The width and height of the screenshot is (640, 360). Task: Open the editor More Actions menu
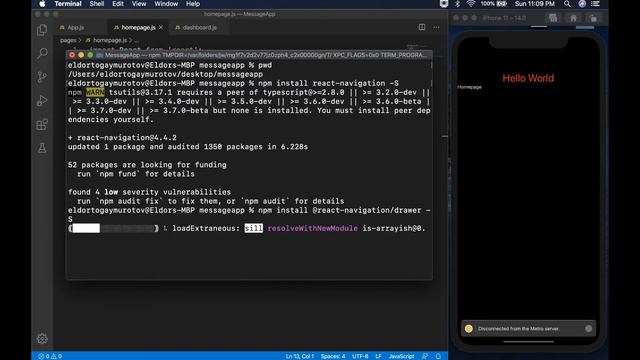pyautogui.click(x=436, y=27)
